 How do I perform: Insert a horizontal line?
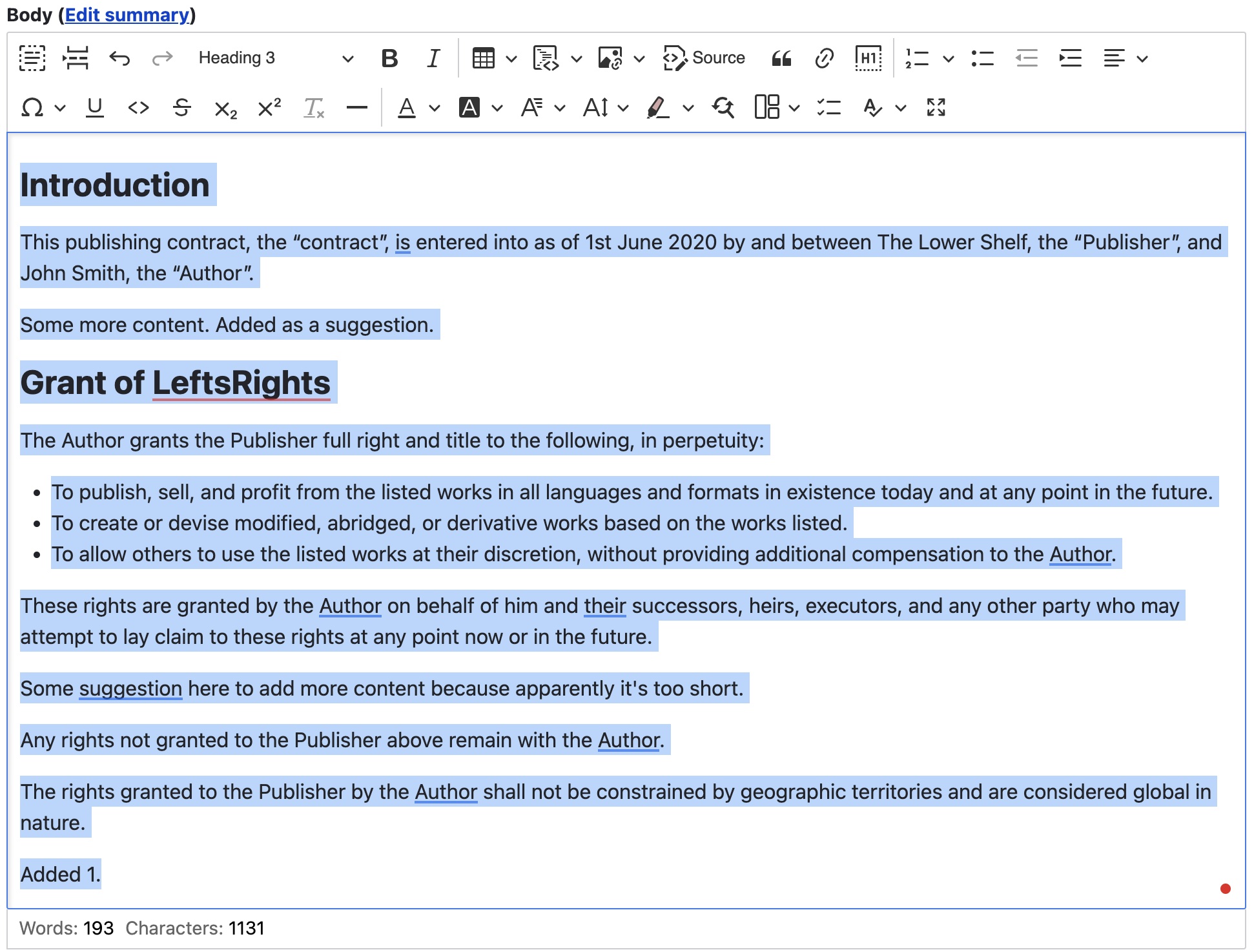(x=356, y=107)
